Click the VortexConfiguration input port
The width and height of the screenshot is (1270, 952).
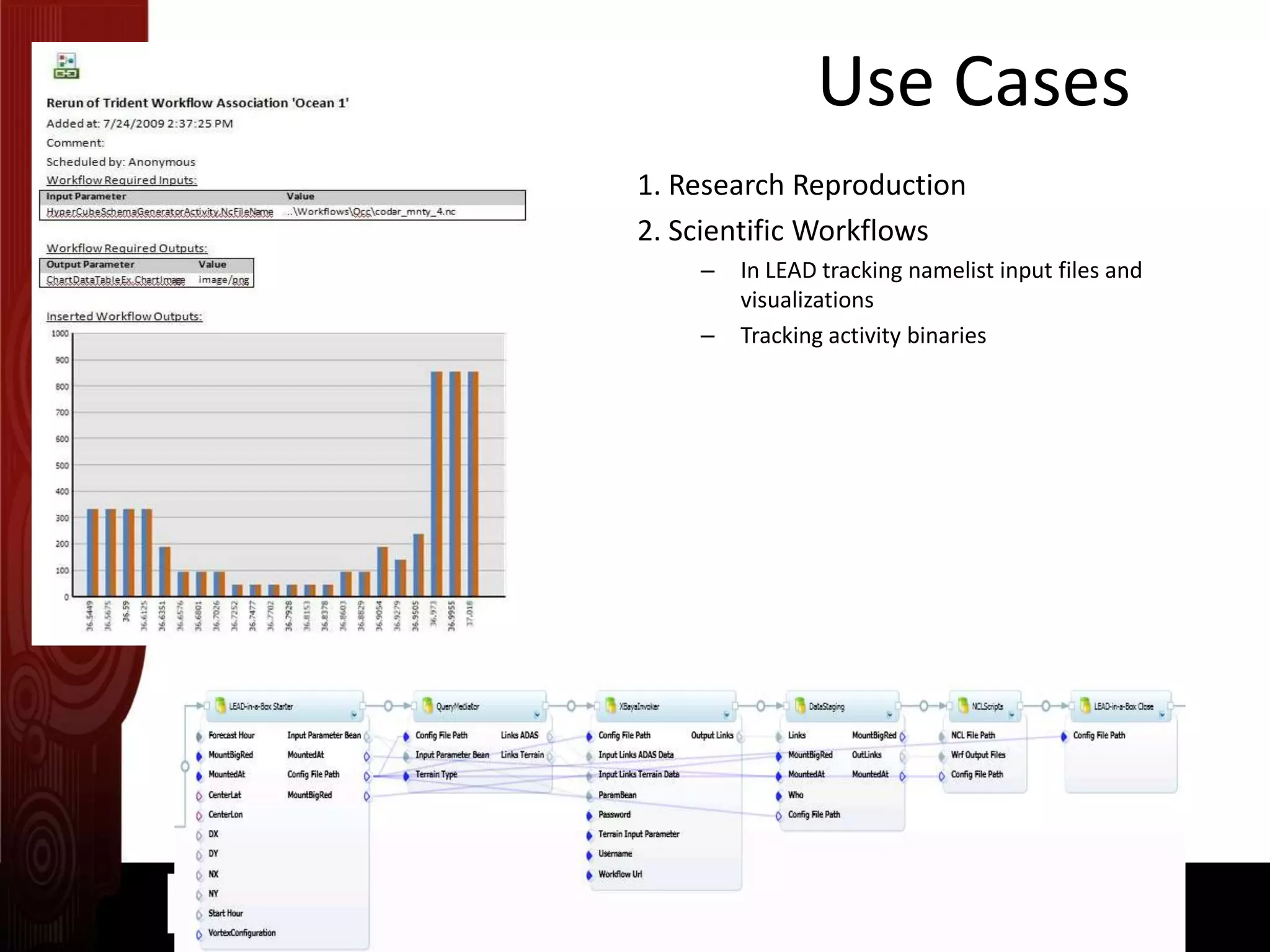point(199,934)
